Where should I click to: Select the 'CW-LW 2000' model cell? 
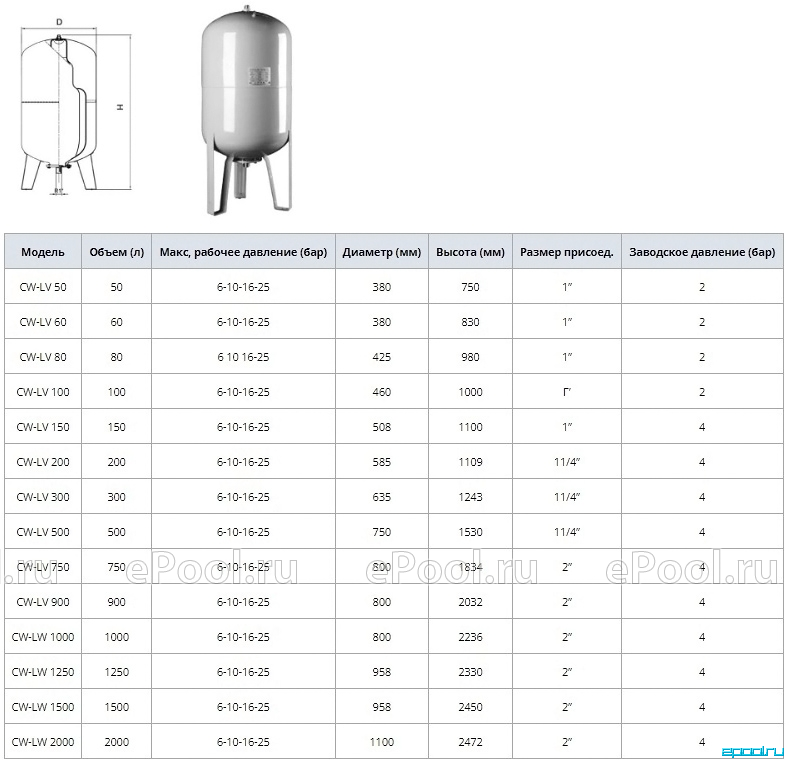[43, 742]
